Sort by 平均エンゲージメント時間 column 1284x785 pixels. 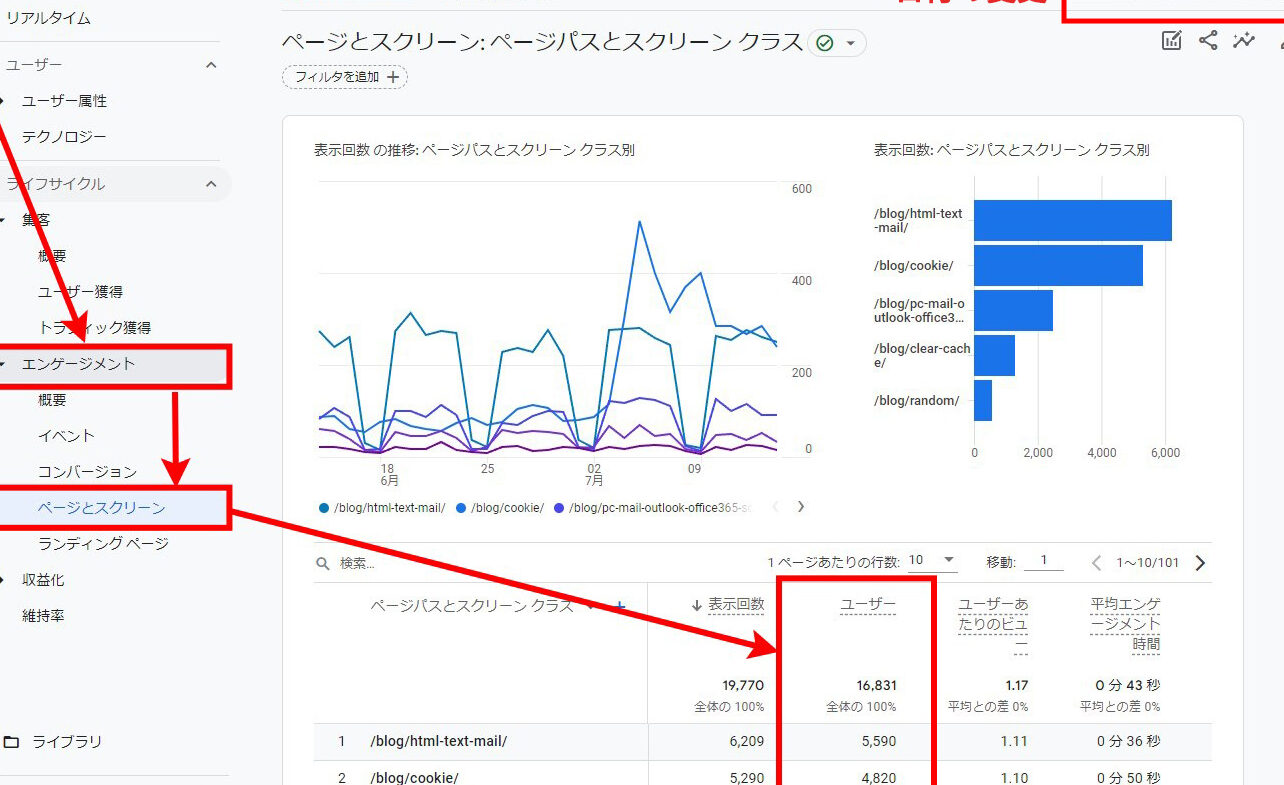click(1125, 625)
